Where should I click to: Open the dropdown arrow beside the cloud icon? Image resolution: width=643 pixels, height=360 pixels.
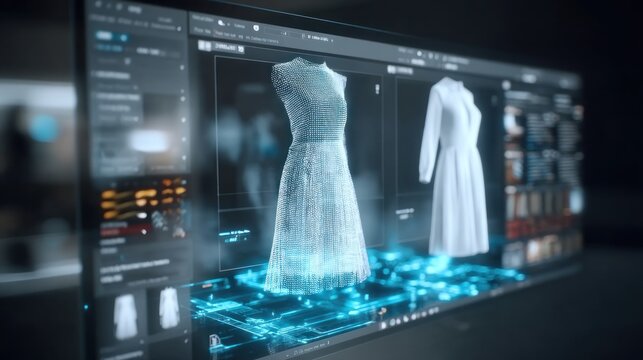(x=229, y=24)
